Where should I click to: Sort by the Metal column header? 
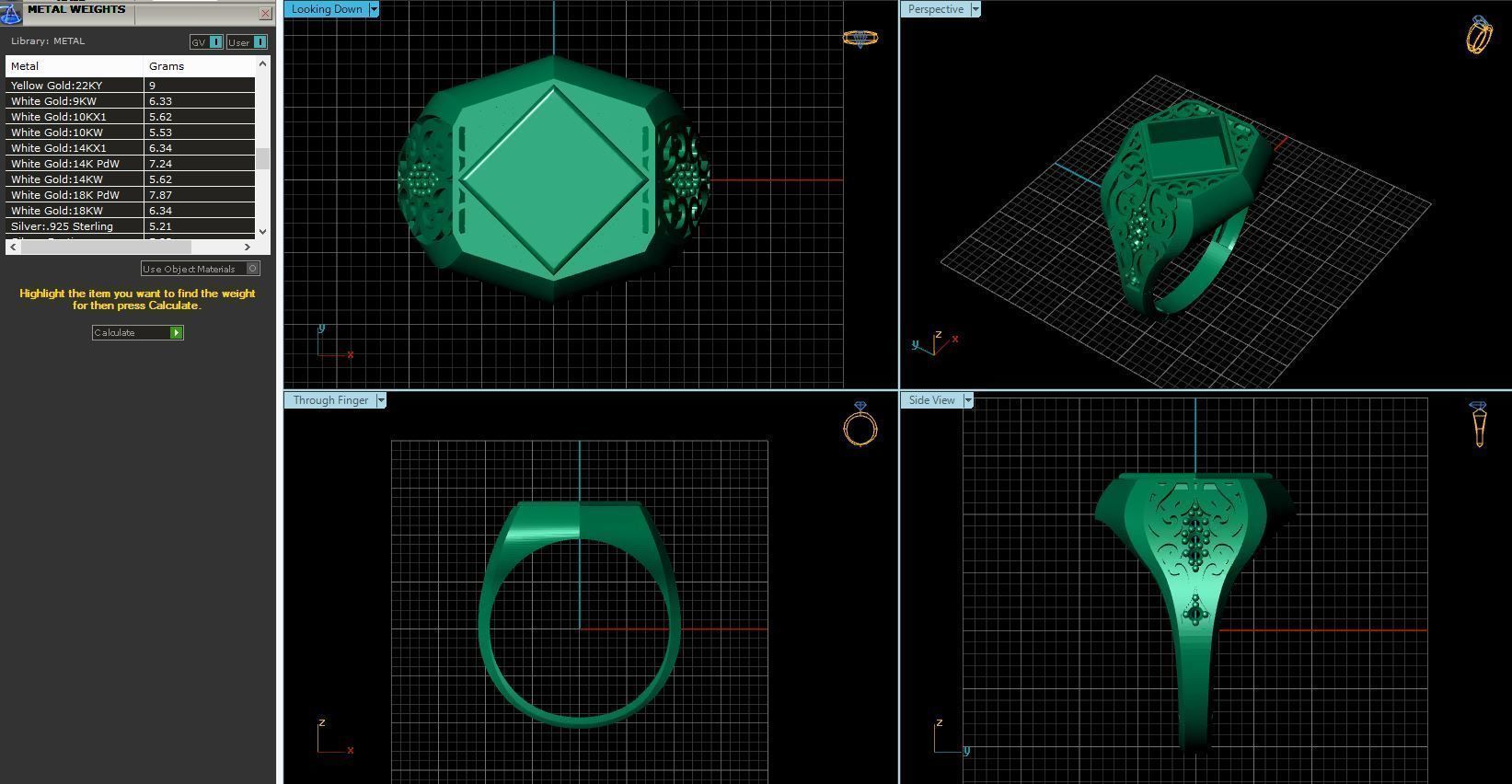pyautogui.click(x=75, y=66)
